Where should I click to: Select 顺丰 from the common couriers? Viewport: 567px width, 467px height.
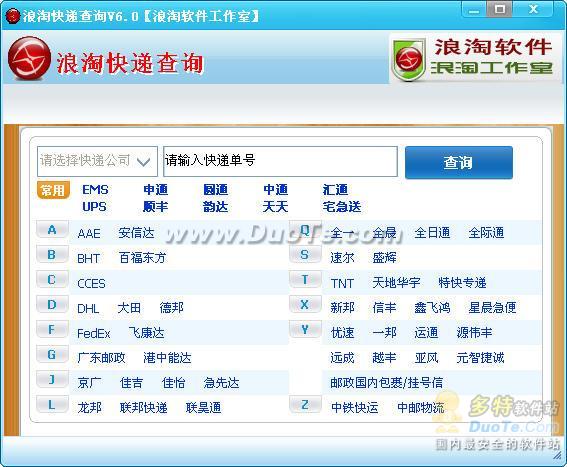155,207
